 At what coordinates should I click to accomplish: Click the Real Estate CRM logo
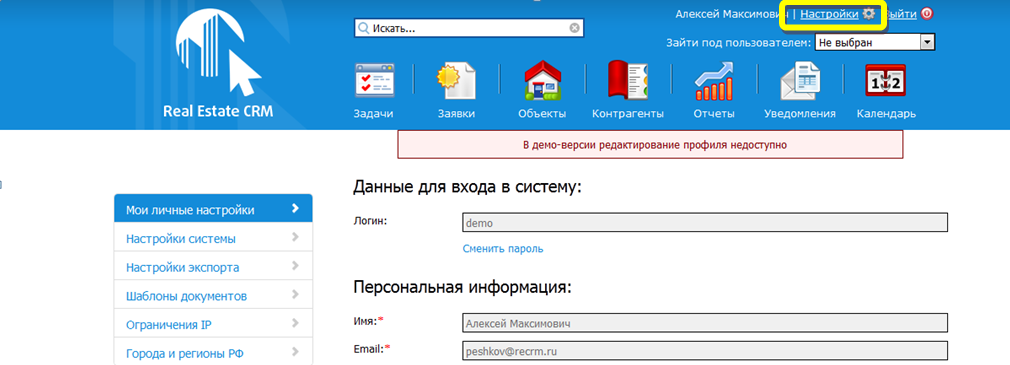[218, 64]
